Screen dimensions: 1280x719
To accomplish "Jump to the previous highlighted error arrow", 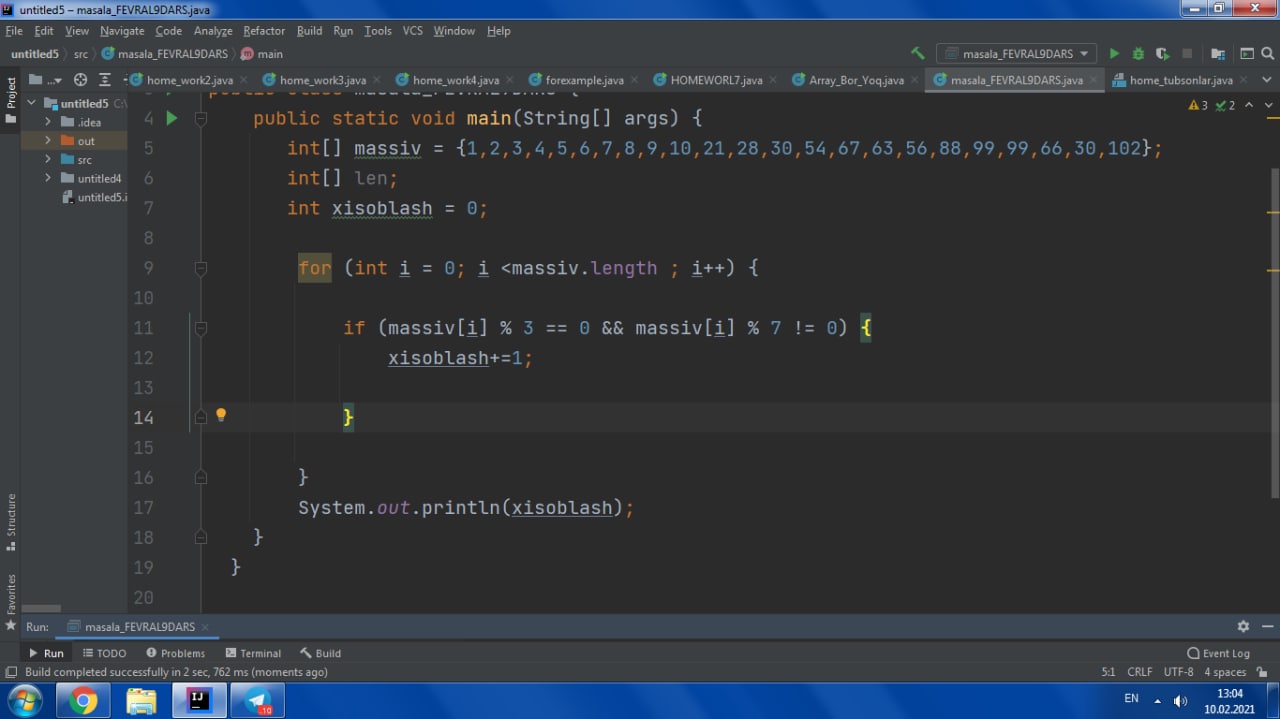I will click(1251, 105).
